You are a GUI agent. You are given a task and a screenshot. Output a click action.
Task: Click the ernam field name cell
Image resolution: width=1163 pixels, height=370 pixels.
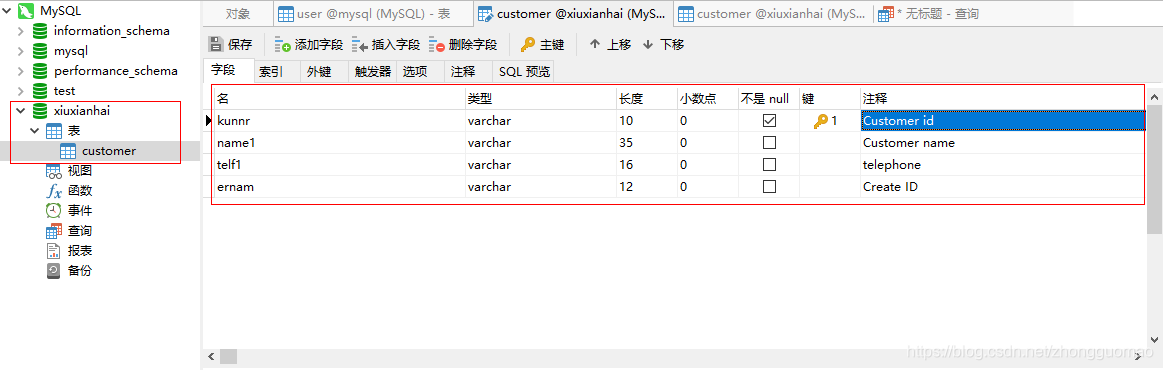point(340,187)
